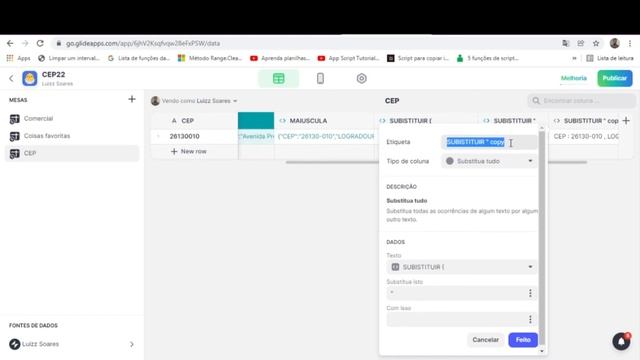Open the Texto column dropdown
The width and height of the screenshot is (640, 360).
461,267
